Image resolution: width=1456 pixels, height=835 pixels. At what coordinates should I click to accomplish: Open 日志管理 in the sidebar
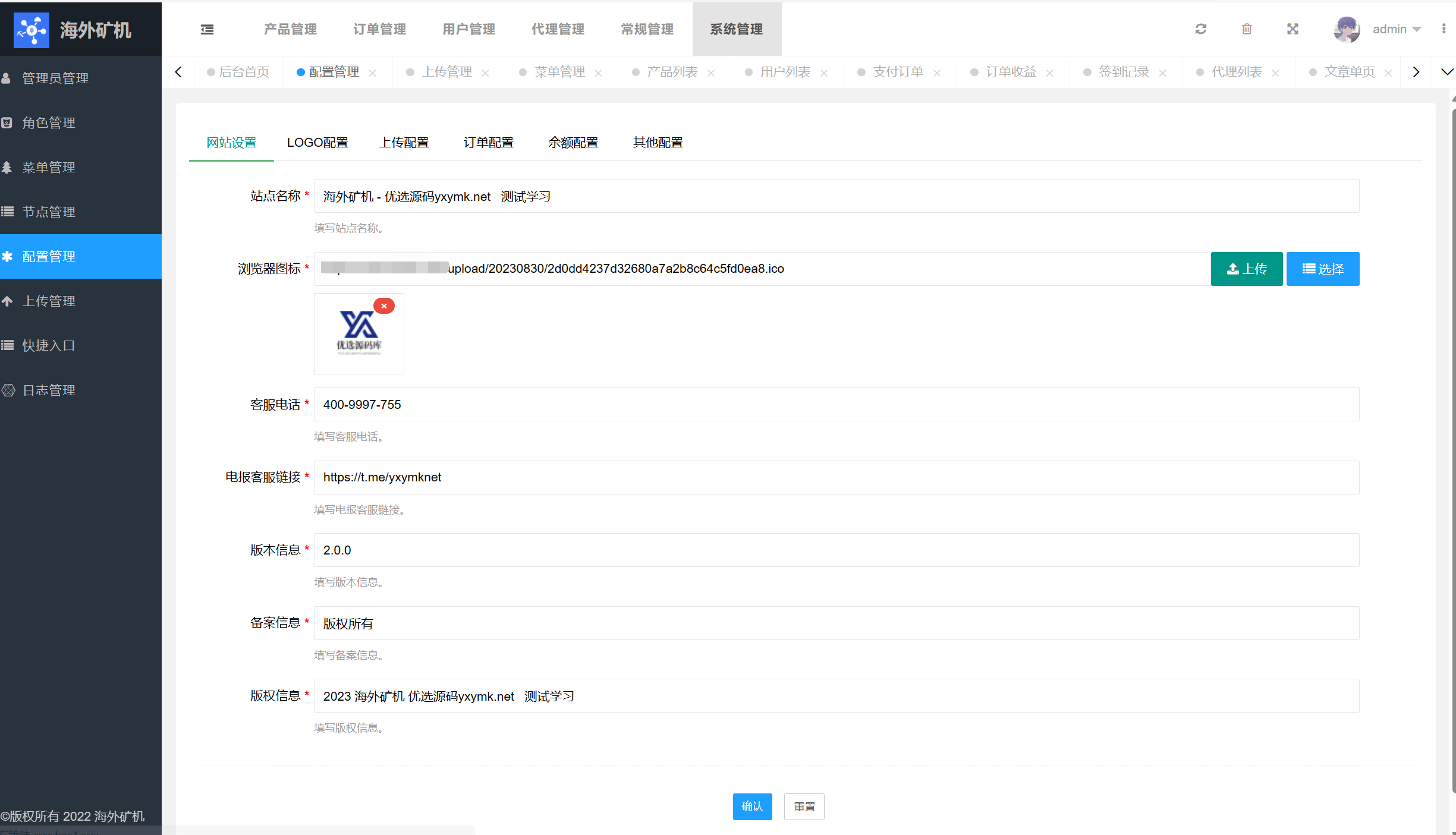(81, 390)
